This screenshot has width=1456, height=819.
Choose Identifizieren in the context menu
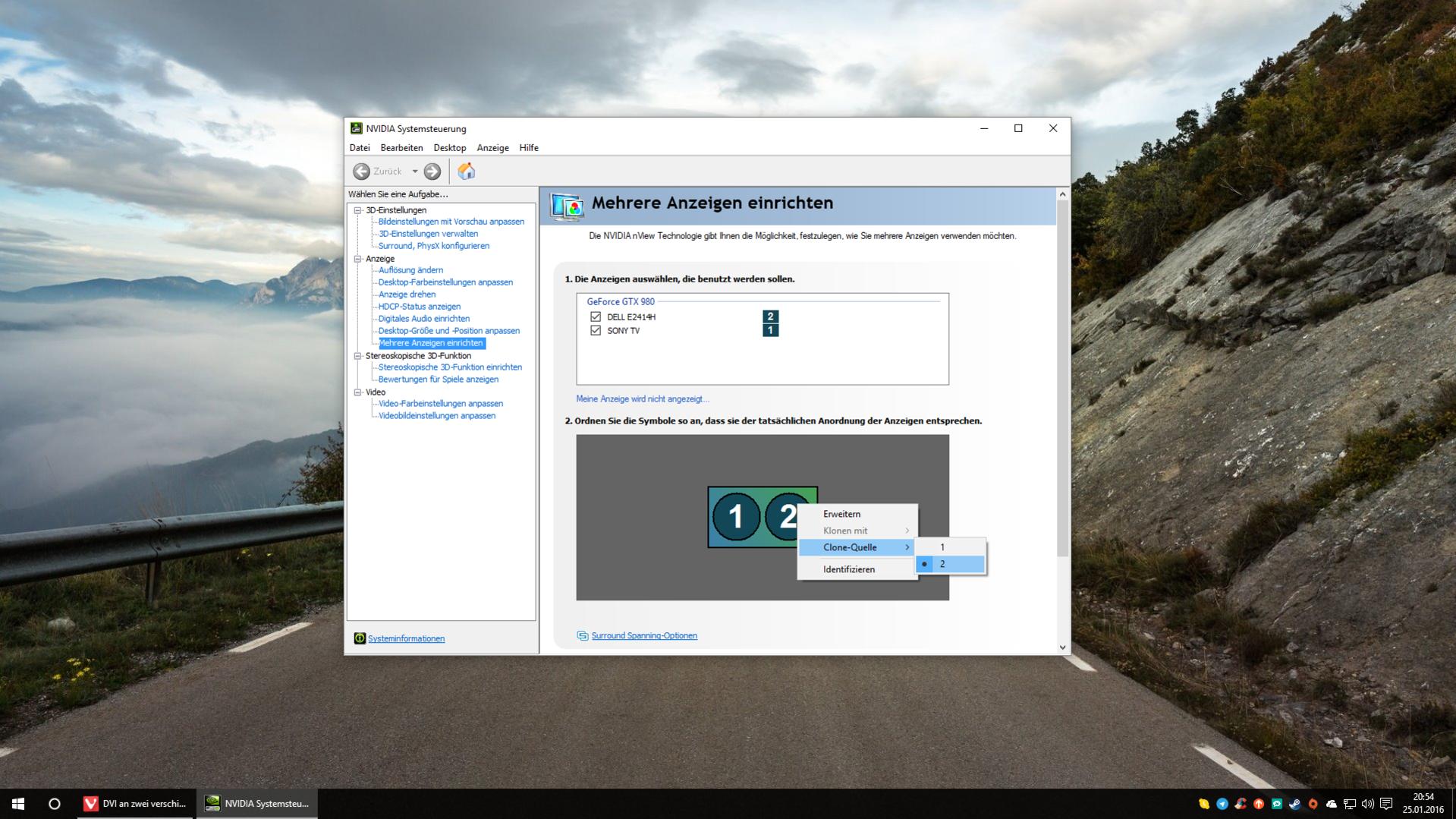(x=857, y=569)
